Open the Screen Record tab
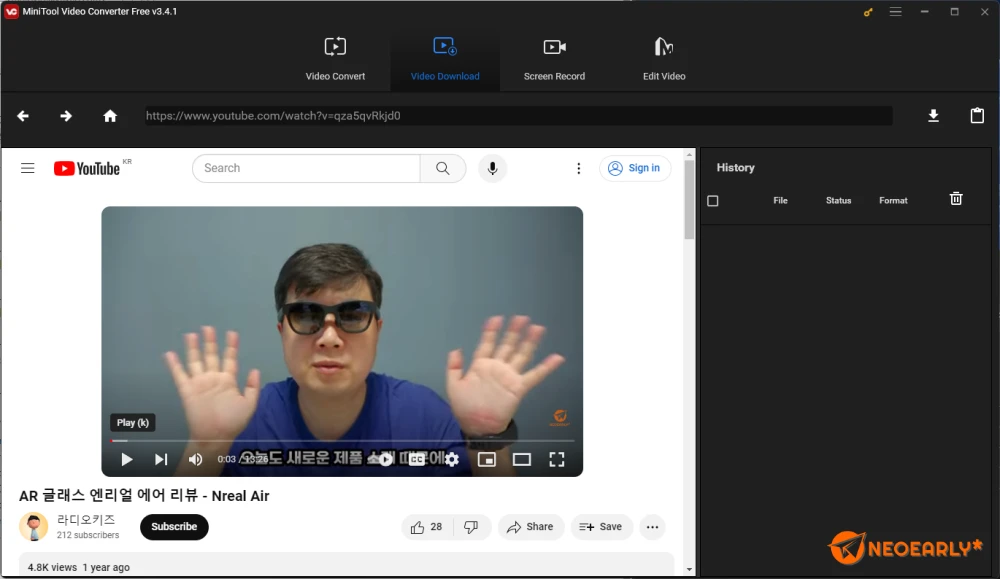Image resolution: width=1000 pixels, height=579 pixels. [554, 59]
